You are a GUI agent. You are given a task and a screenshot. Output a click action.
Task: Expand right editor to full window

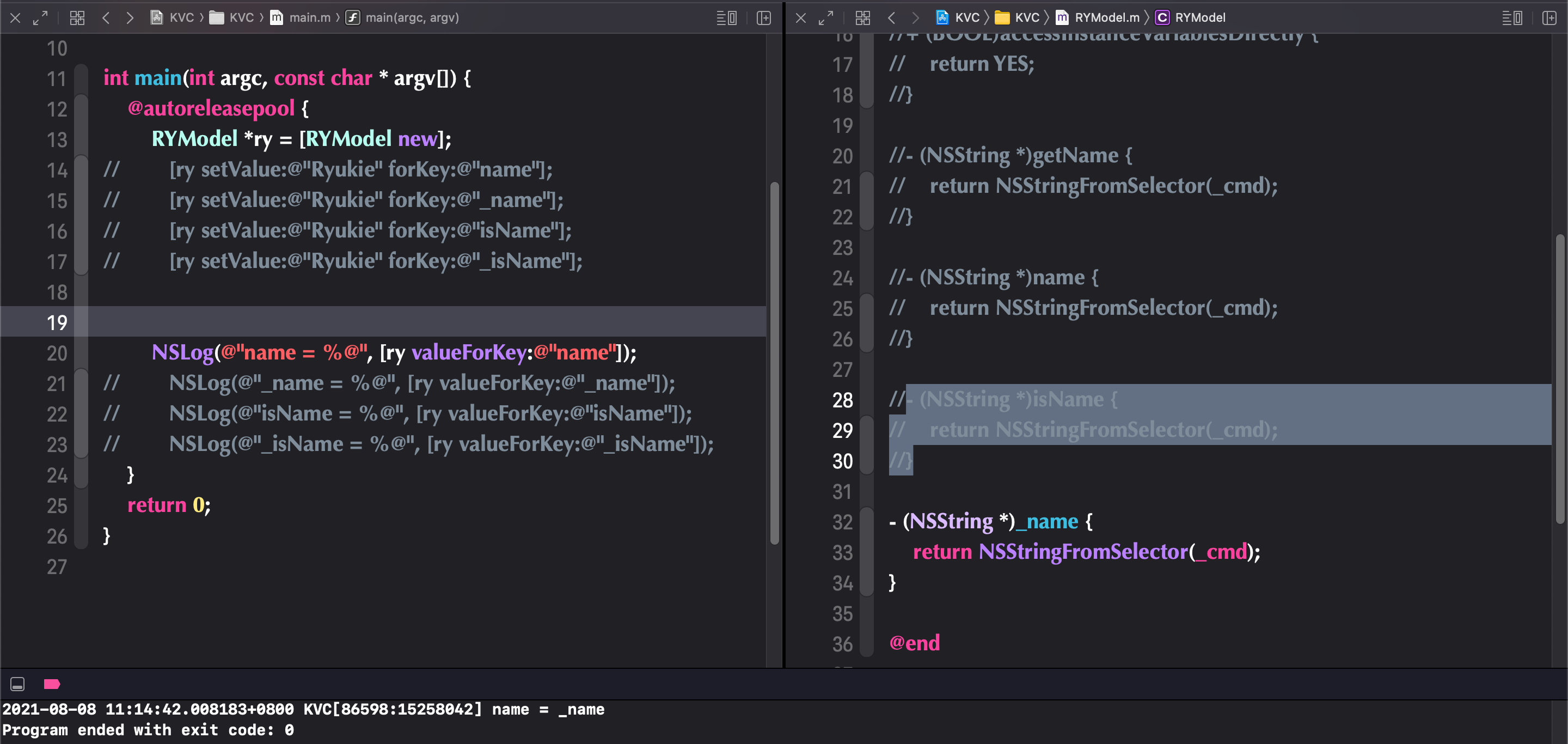pos(826,17)
